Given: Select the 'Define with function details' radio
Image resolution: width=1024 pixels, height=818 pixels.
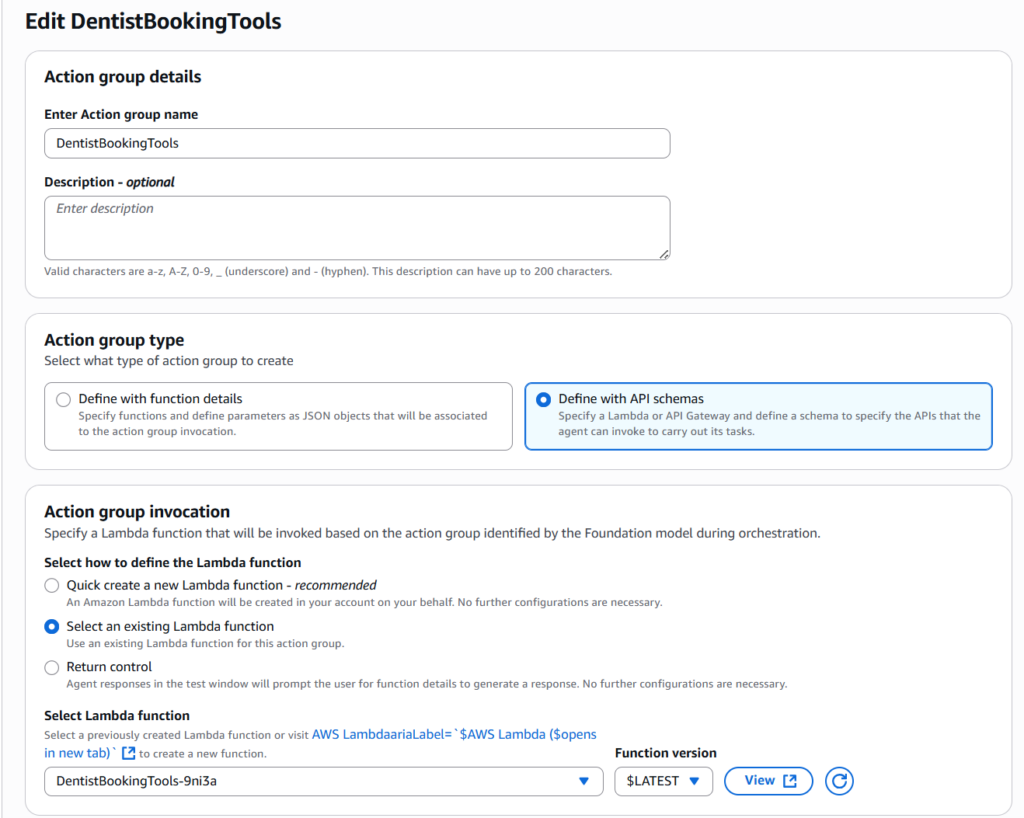Looking at the screenshot, I should coord(64,399).
